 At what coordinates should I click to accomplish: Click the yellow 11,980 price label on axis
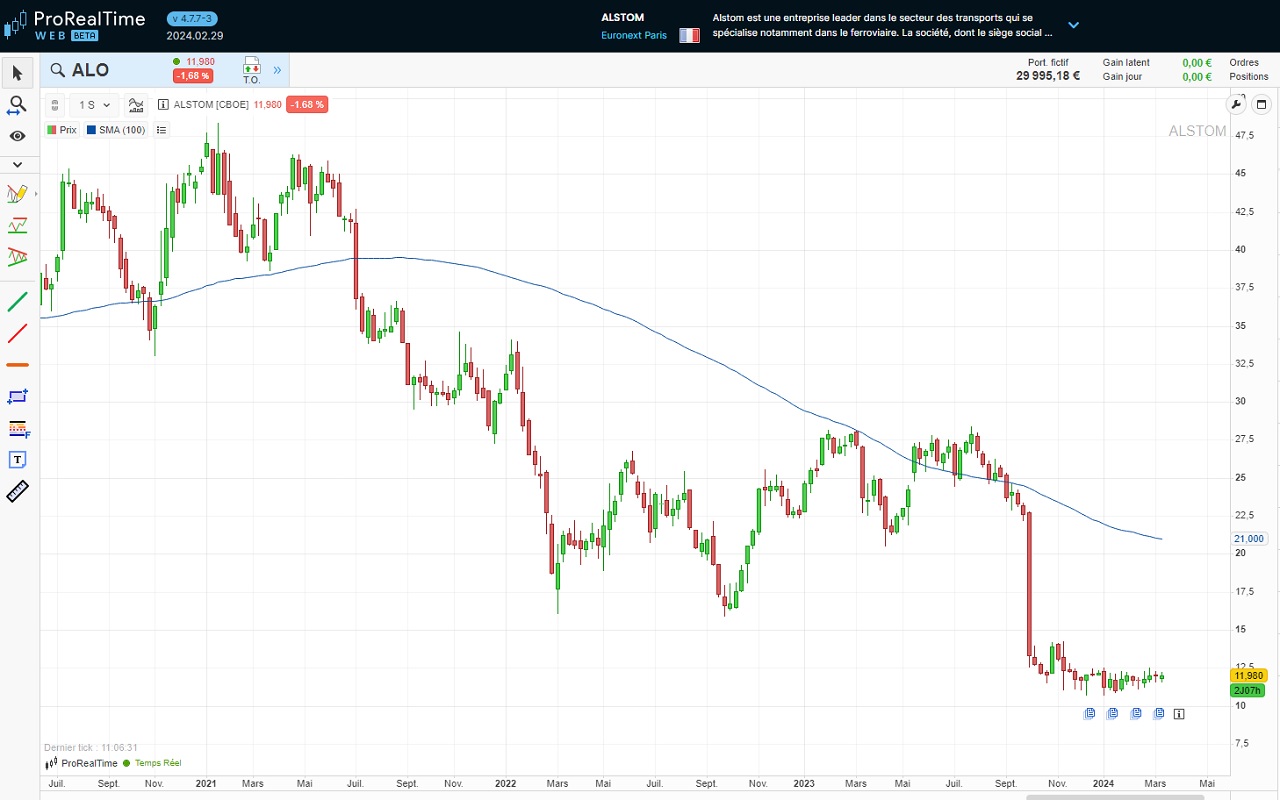pyautogui.click(x=1250, y=675)
